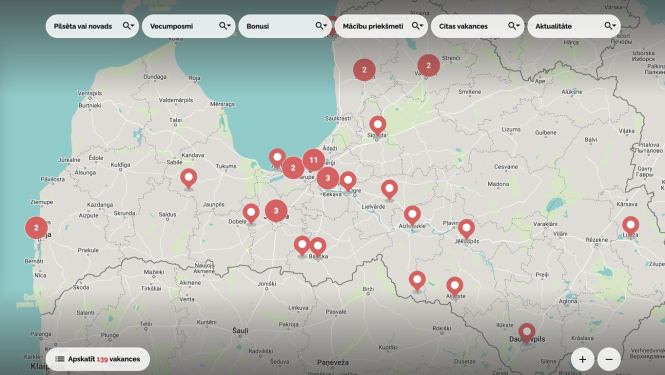This screenshot has height=375, width=665.
Task: Click the Saulkrasti town label
Action: [338, 119]
